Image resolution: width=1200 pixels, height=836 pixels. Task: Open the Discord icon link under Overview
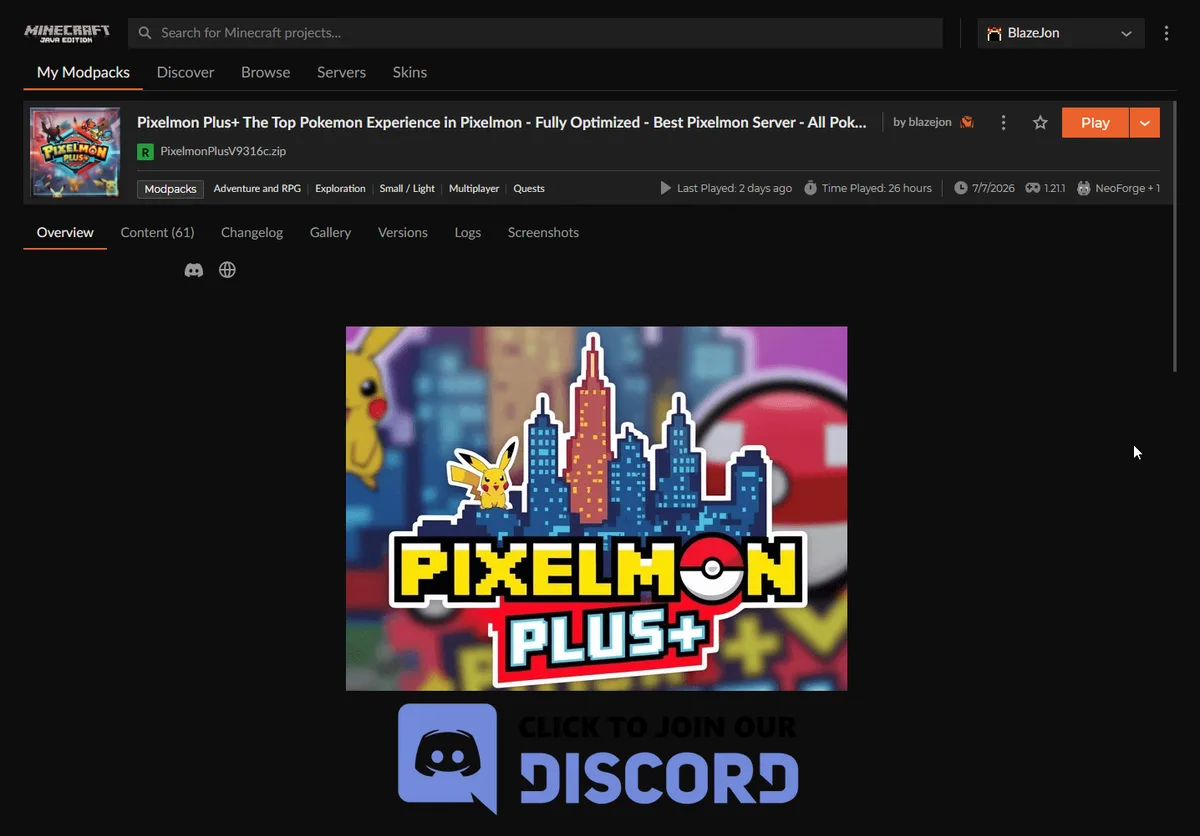pos(194,270)
